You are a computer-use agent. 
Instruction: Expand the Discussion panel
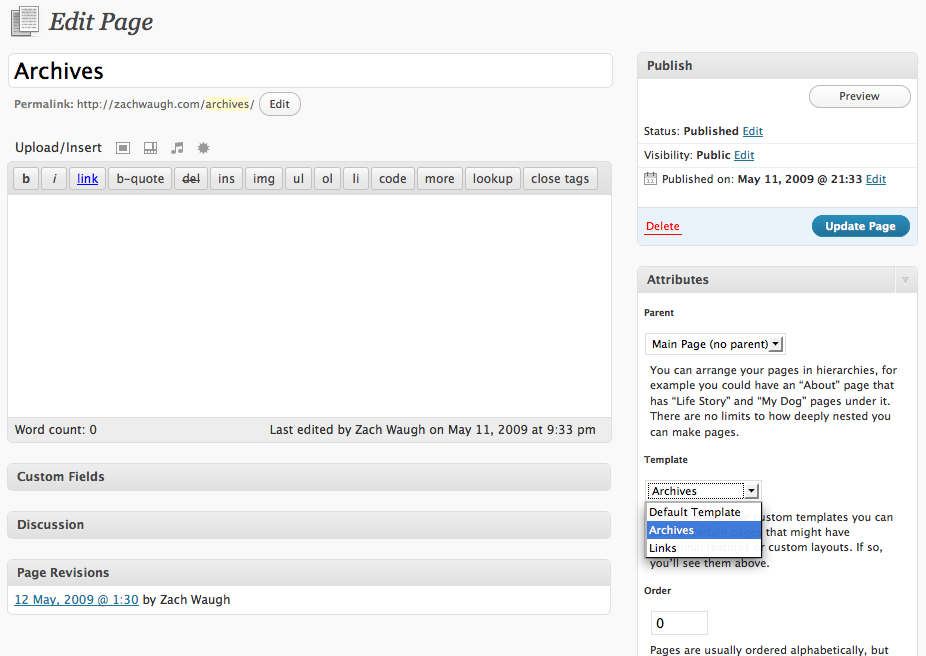[x=308, y=525]
